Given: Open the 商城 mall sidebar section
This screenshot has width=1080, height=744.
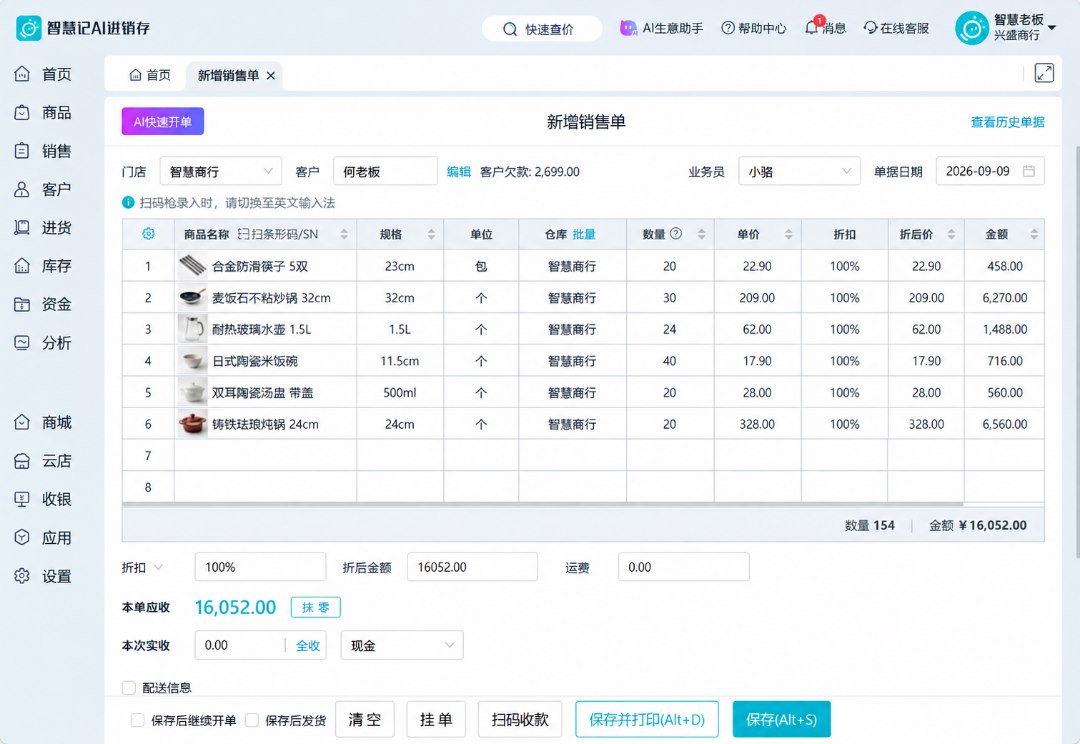Looking at the screenshot, I should pyautogui.click(x=43, y=422).
